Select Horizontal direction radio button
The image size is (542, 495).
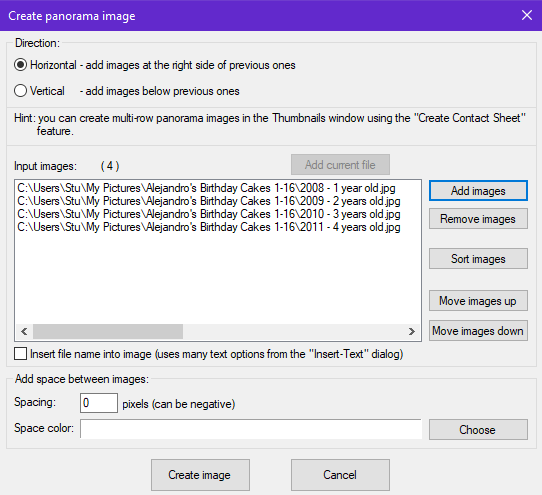pos(20,65)
